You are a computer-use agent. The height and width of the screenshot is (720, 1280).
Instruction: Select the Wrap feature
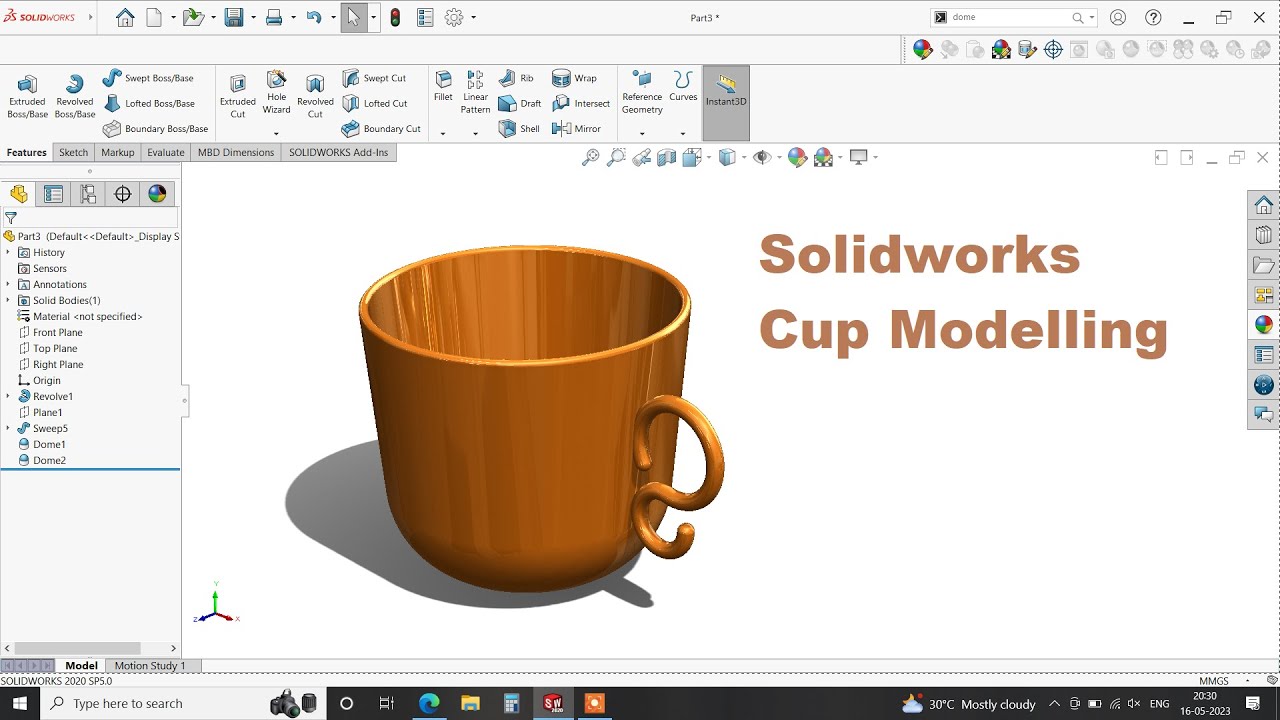574,78
